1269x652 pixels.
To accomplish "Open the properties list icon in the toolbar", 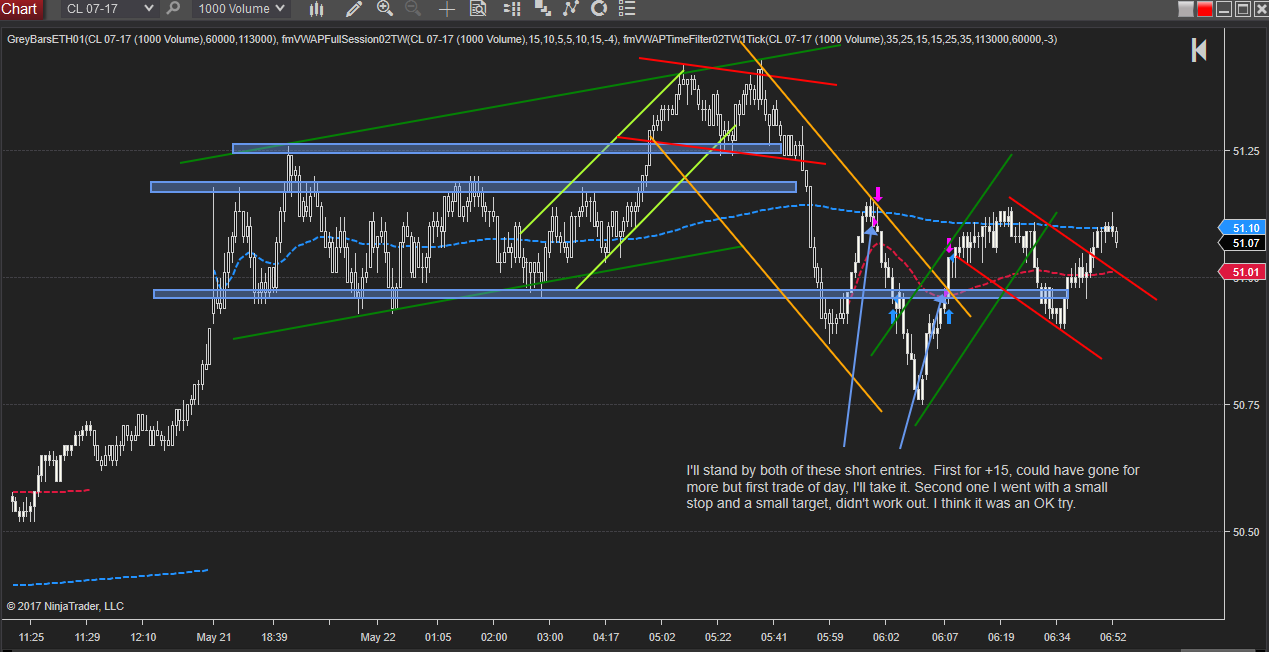I will [629, 9].
